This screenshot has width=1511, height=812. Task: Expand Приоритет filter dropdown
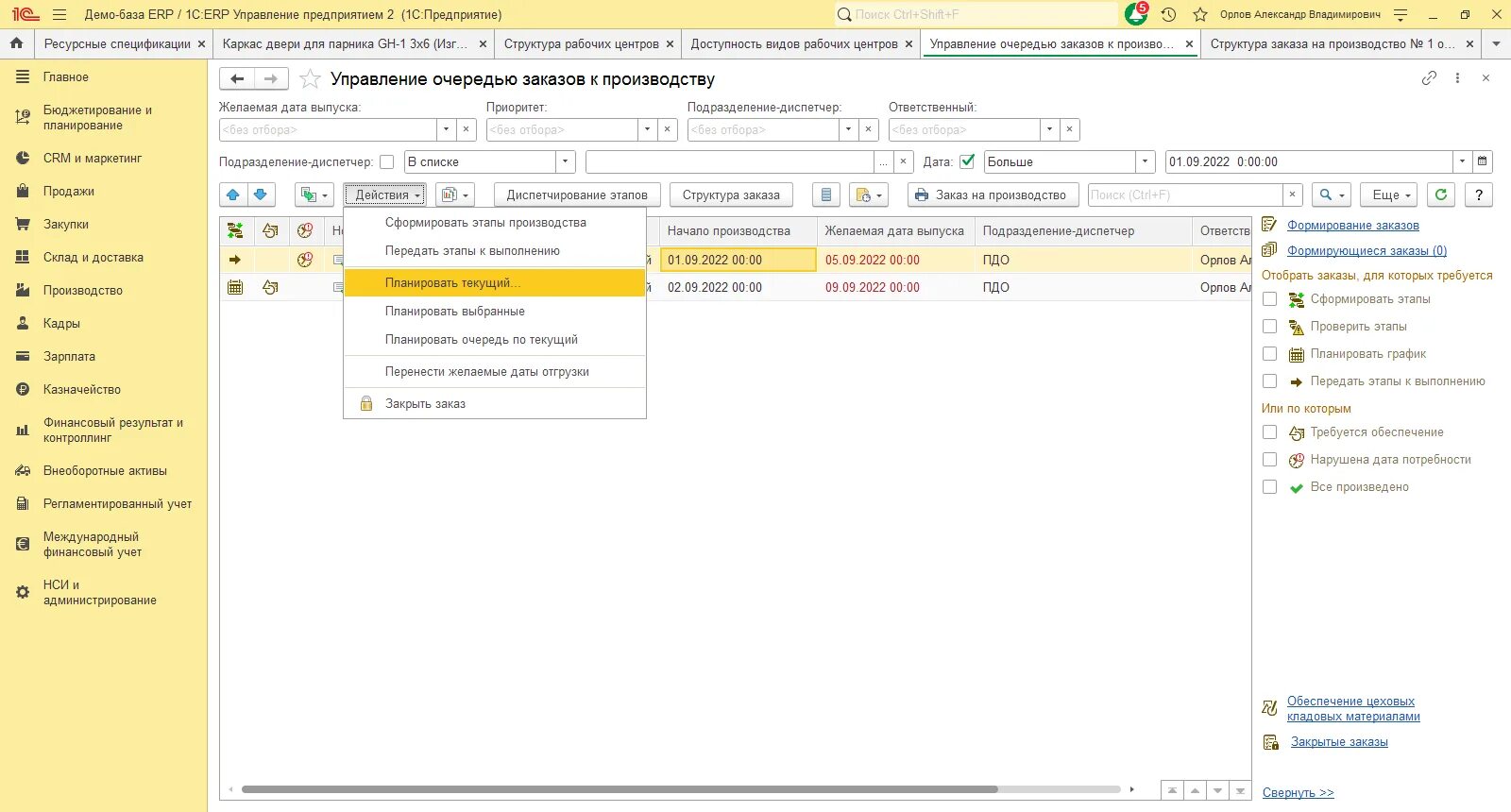[647, 129]
